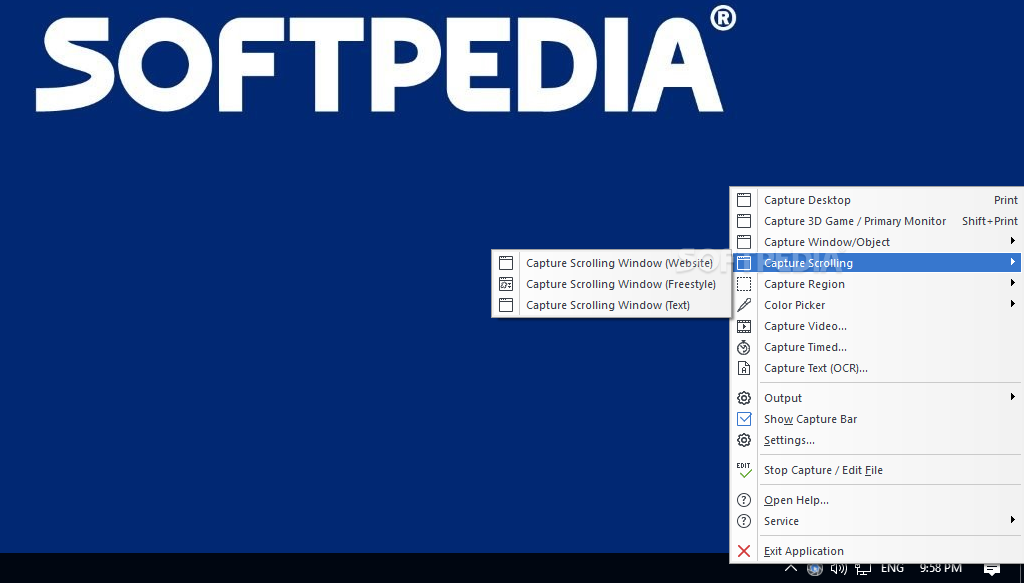Choose Capture Text (OCR)... entry
This screenshot has height=583, width=1024.
(876, 368)
